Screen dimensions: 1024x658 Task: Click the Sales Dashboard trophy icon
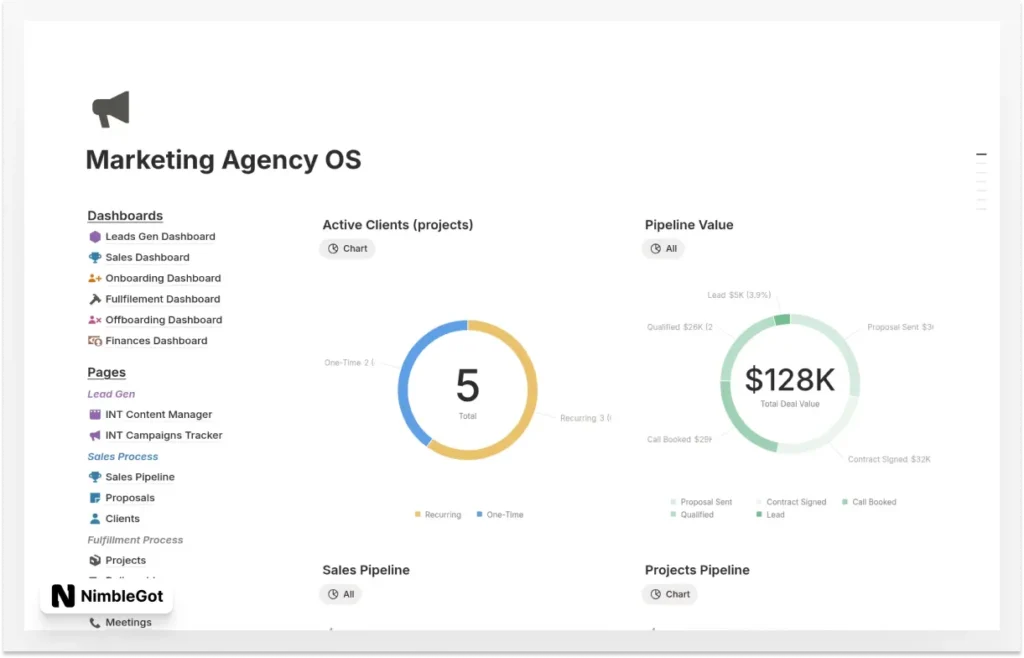(95, 258)
